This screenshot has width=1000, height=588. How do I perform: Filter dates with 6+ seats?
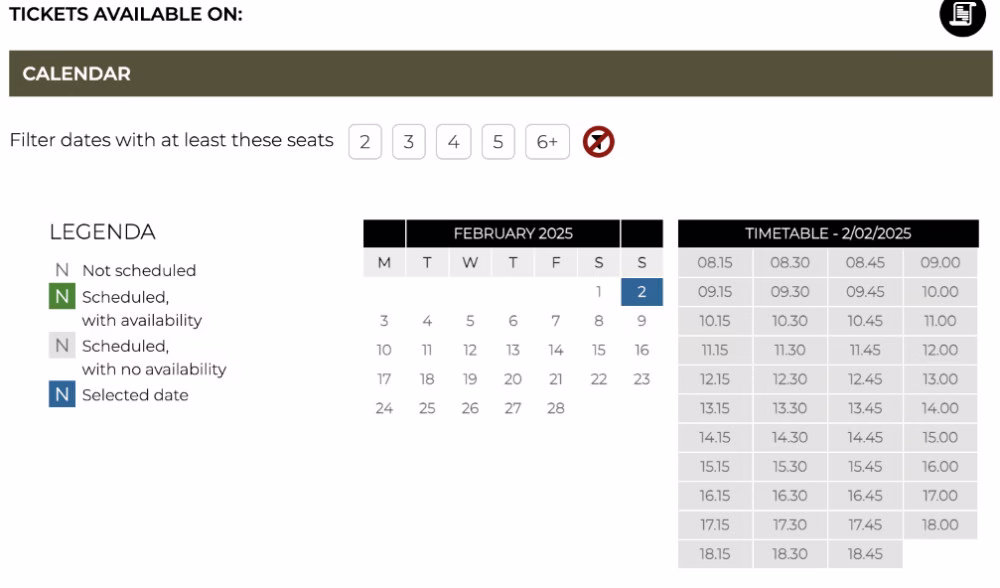tap(547, 142)
